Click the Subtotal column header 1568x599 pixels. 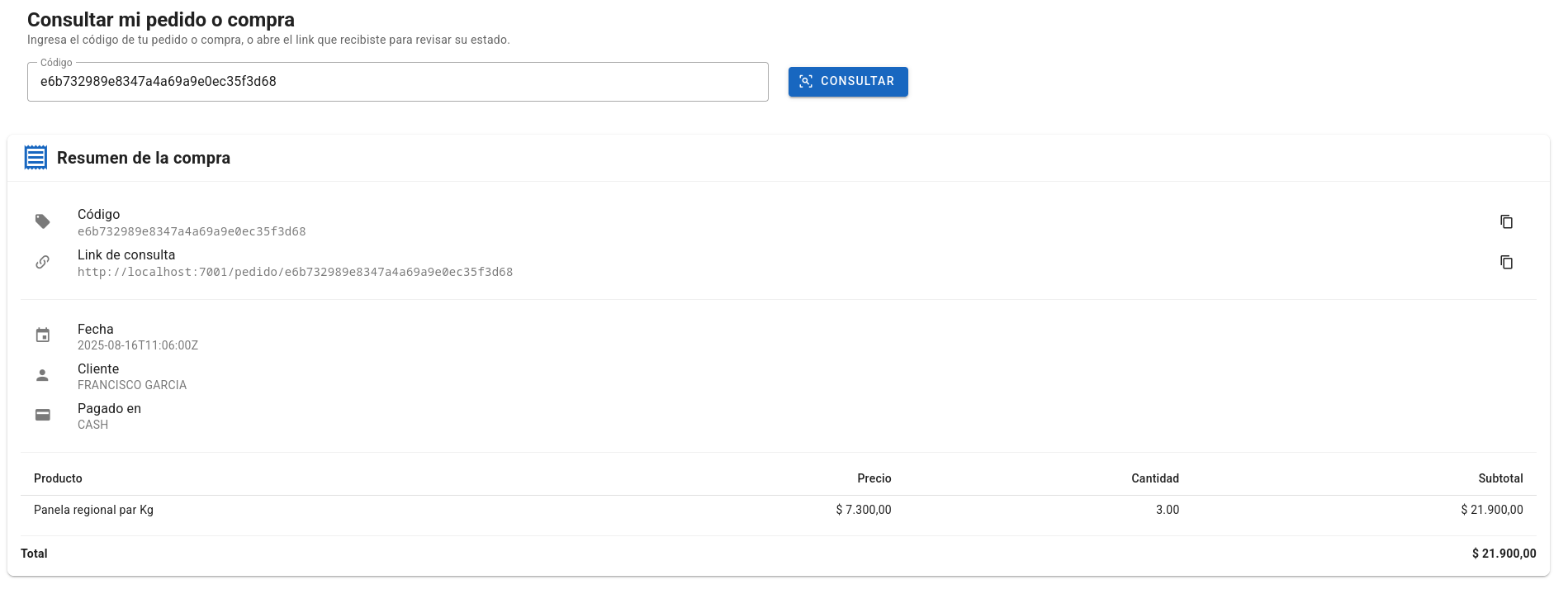(1500, 478)
